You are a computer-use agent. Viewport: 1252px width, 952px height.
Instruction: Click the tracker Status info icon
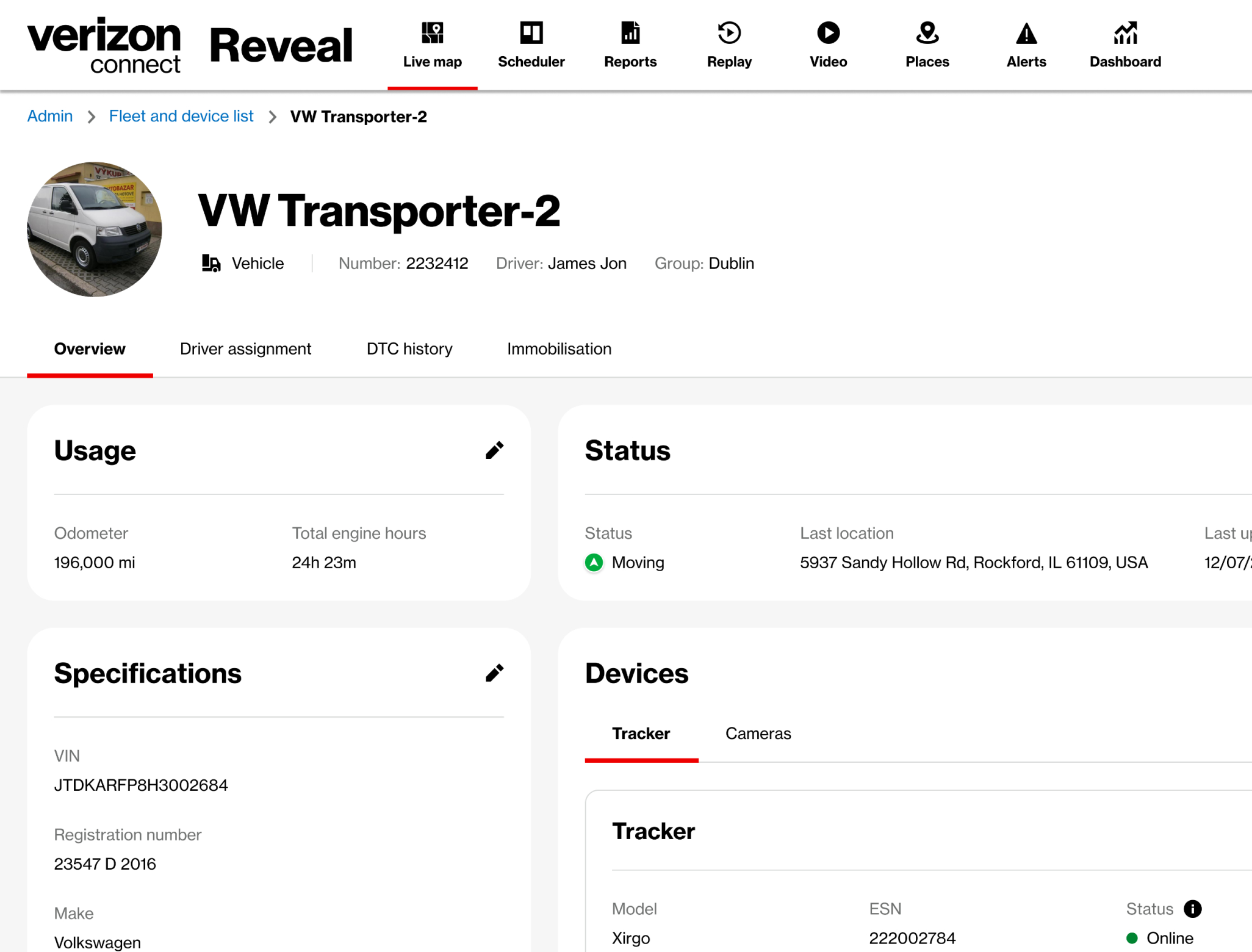1193,909
